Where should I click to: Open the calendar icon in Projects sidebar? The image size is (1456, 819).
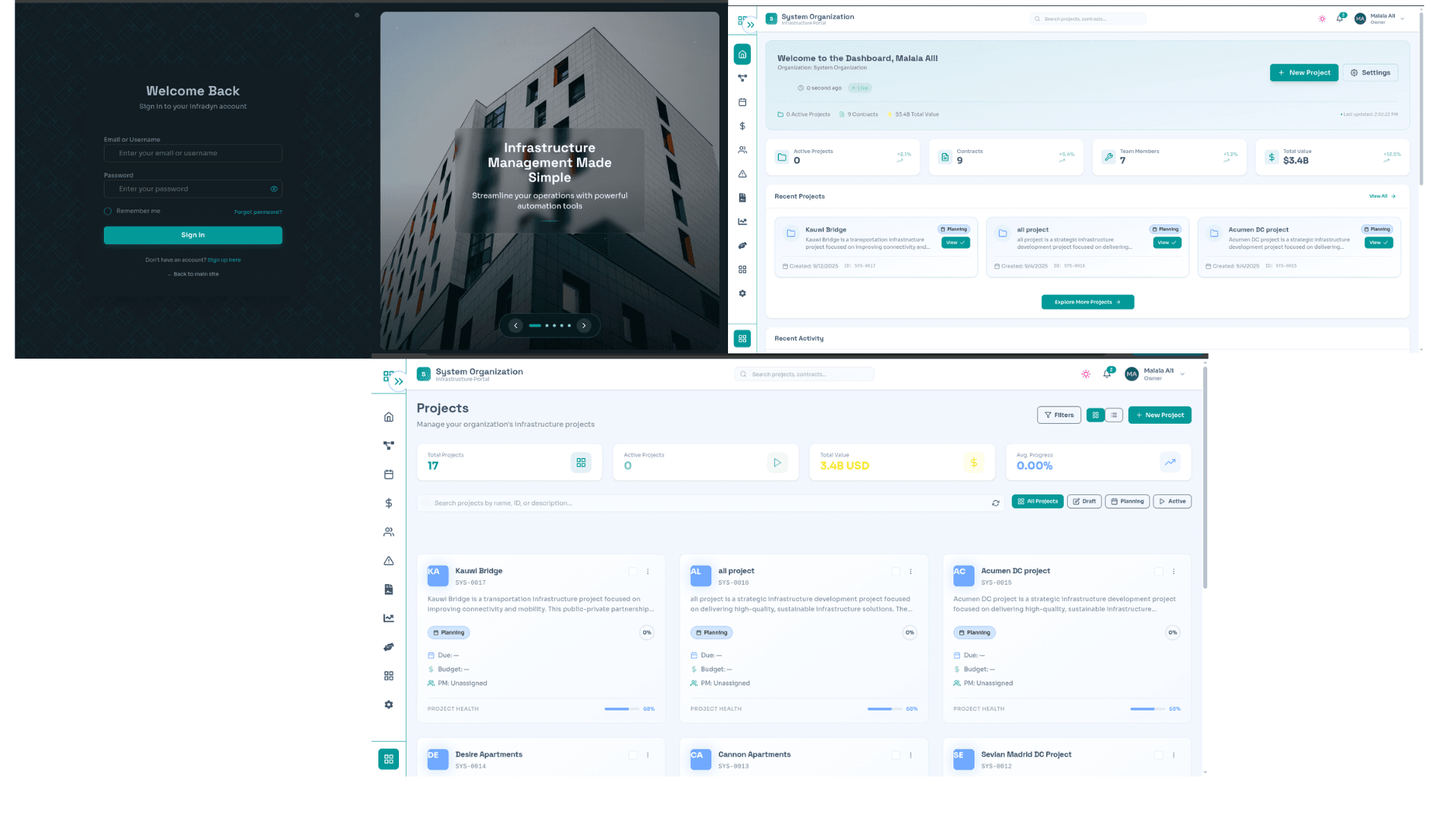click(x=388, y=474)
